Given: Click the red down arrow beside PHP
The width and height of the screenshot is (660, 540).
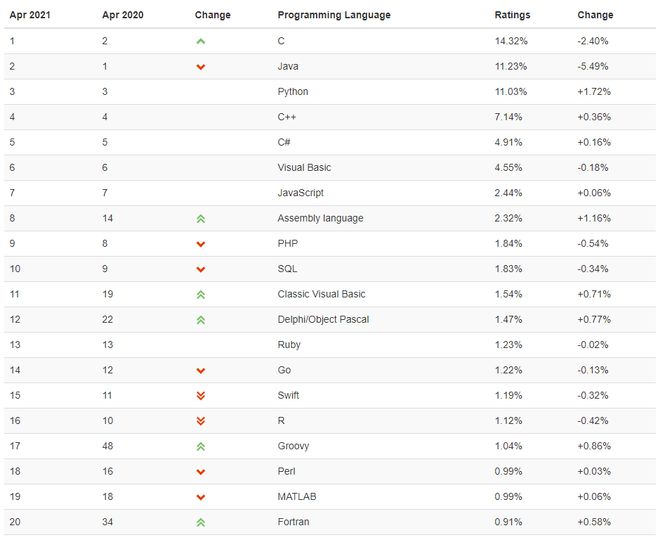Looking at the screenshot, I should point(201,244).
